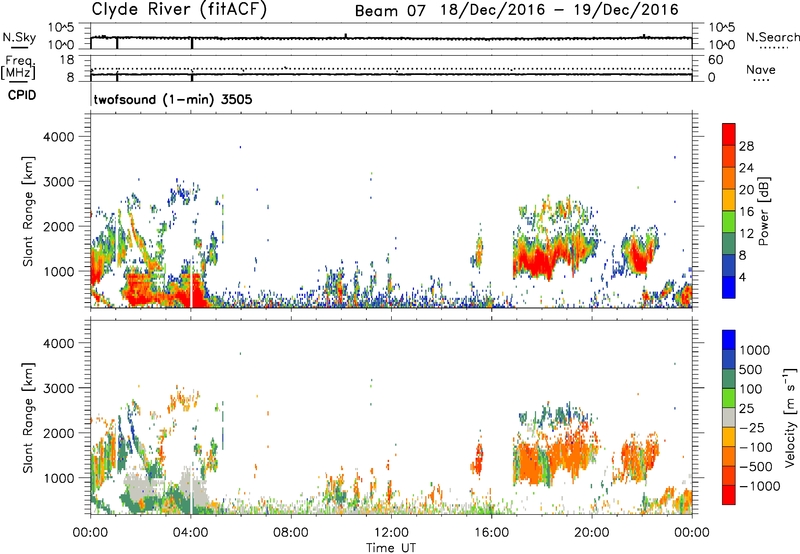The height and width of the screenshot is (554, 800).
Task: Click the yellow-green segment of Power color bar
Action: (729, 222)
